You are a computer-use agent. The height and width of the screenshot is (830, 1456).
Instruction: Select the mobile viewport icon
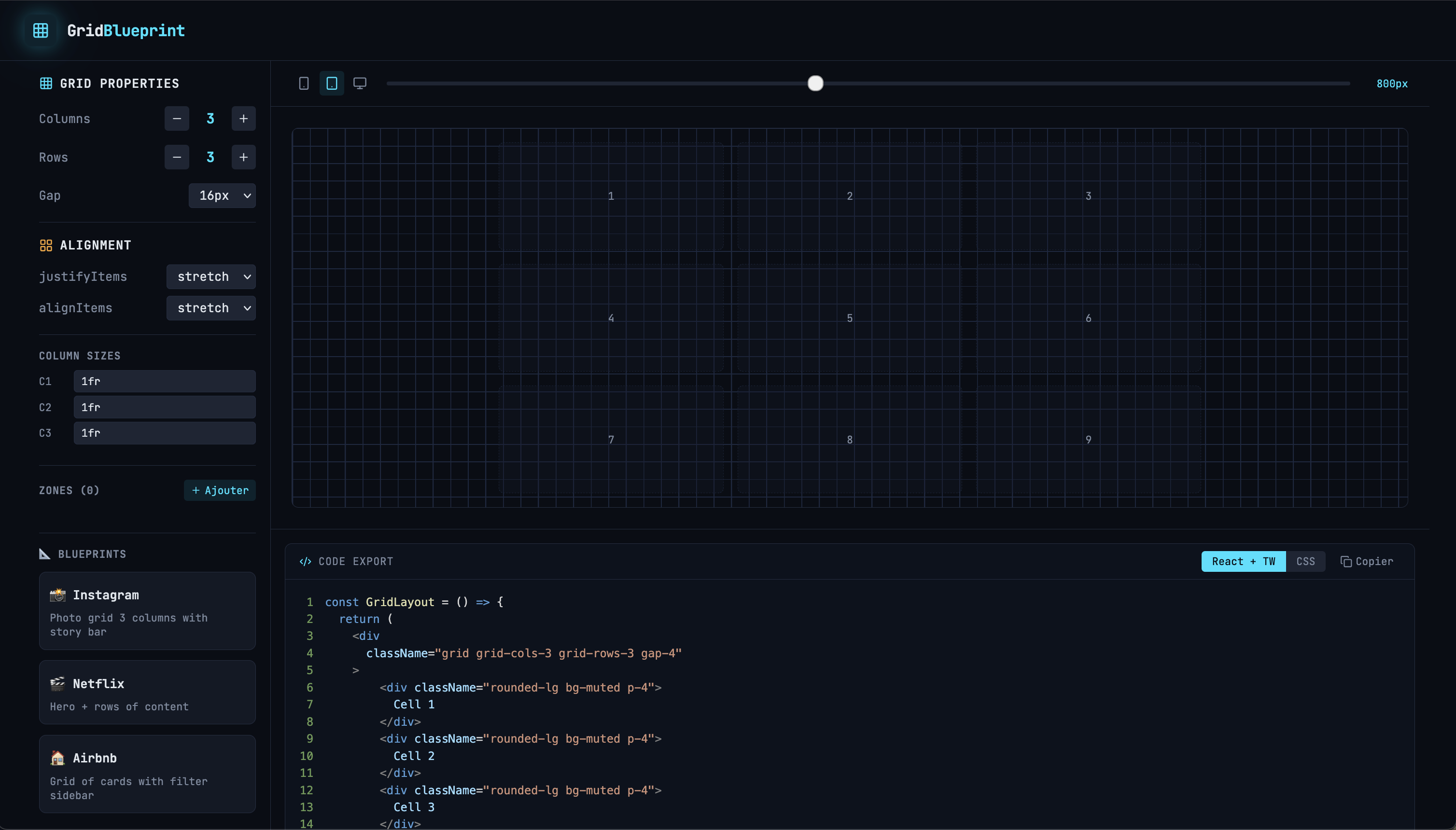click(x=304, y=83)
